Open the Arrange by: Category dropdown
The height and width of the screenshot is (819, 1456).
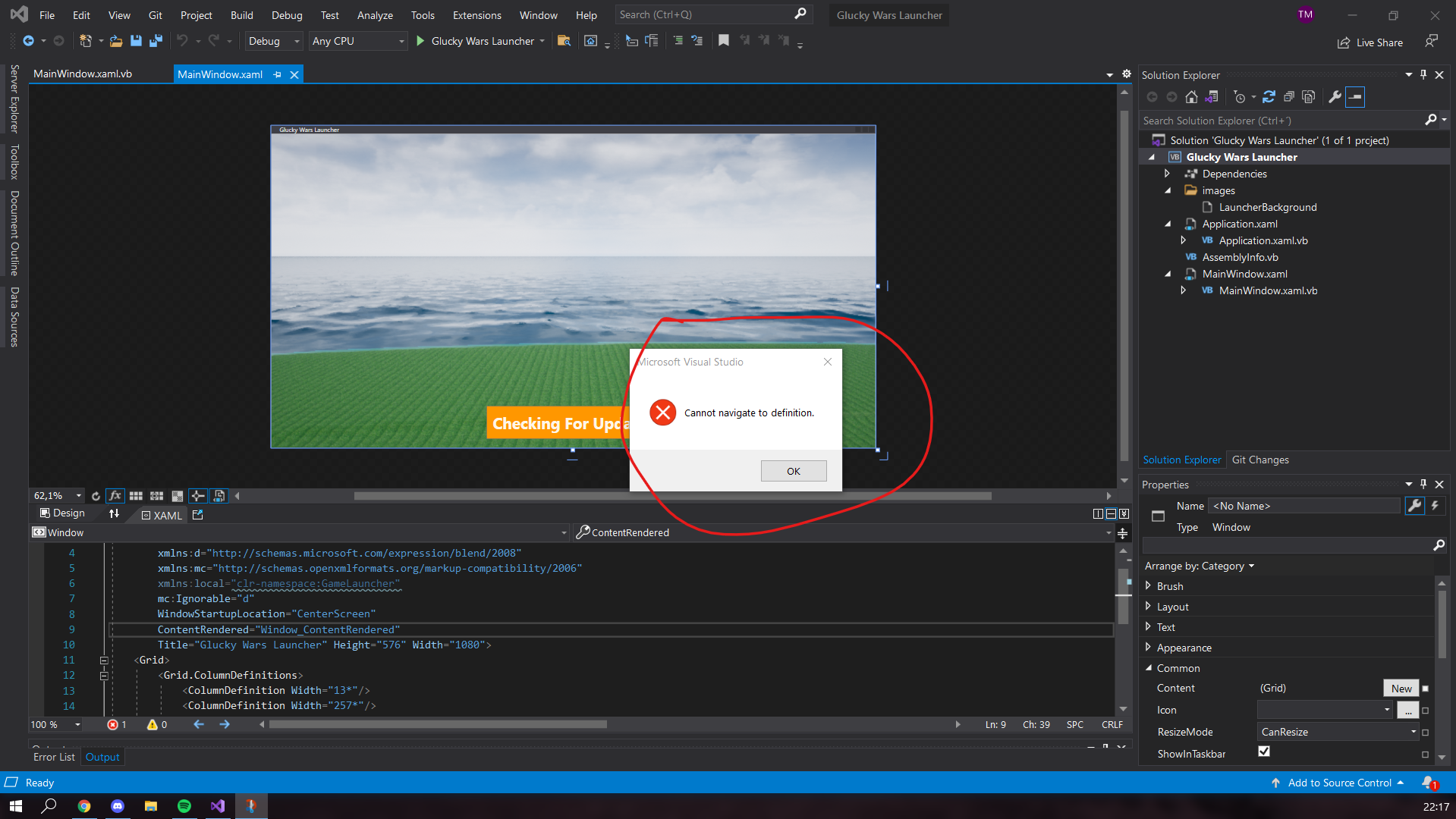1200,566
